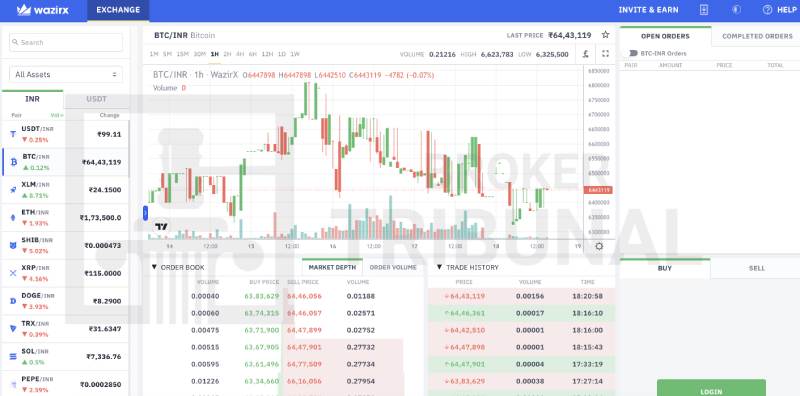Image resolution: width=800 pixels, height=396 pixels.
Task: Click the BTC/INR 1h chart title legend
Action: point(196,75)
